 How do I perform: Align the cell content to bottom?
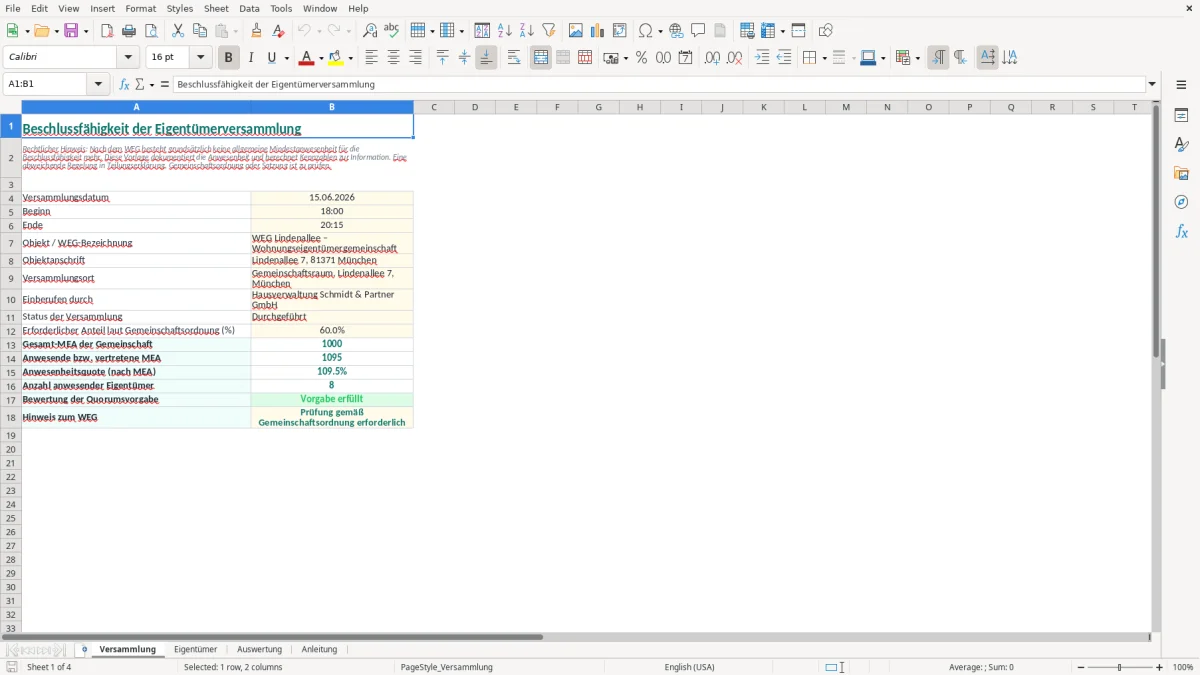pos(486,58)
